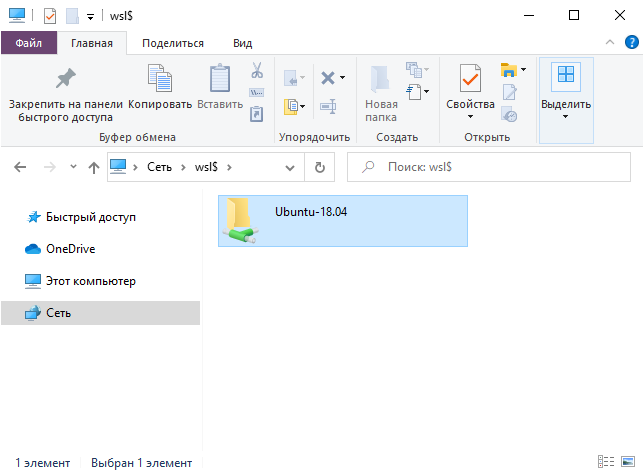
Task: Click the Copy To folder icon
Action: tap(291, 106)
